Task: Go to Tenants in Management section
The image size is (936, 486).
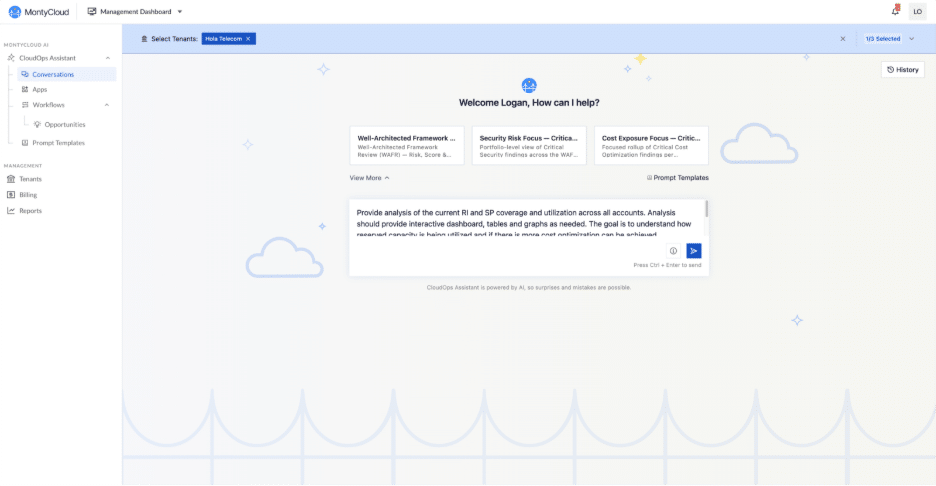Action: point(30,179)
